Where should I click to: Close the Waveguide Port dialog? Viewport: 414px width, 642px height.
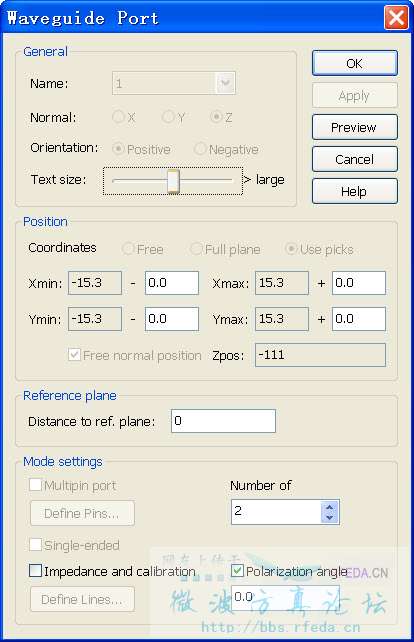(x=396, y=18)
